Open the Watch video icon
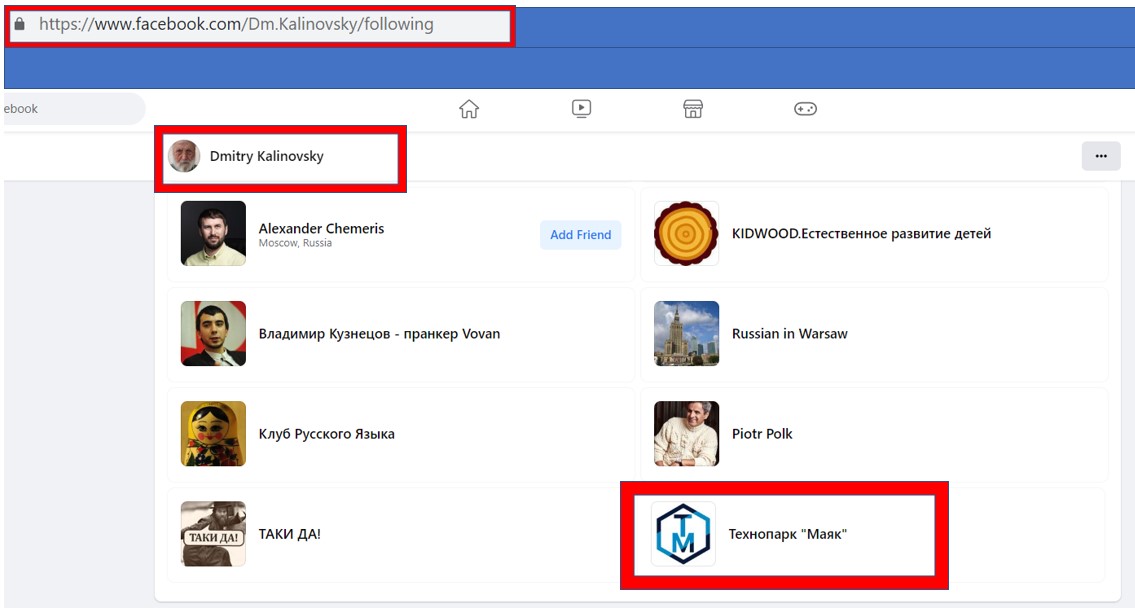Image resolution: width=1135 pixels, height=608 pixels. [581, 109]
